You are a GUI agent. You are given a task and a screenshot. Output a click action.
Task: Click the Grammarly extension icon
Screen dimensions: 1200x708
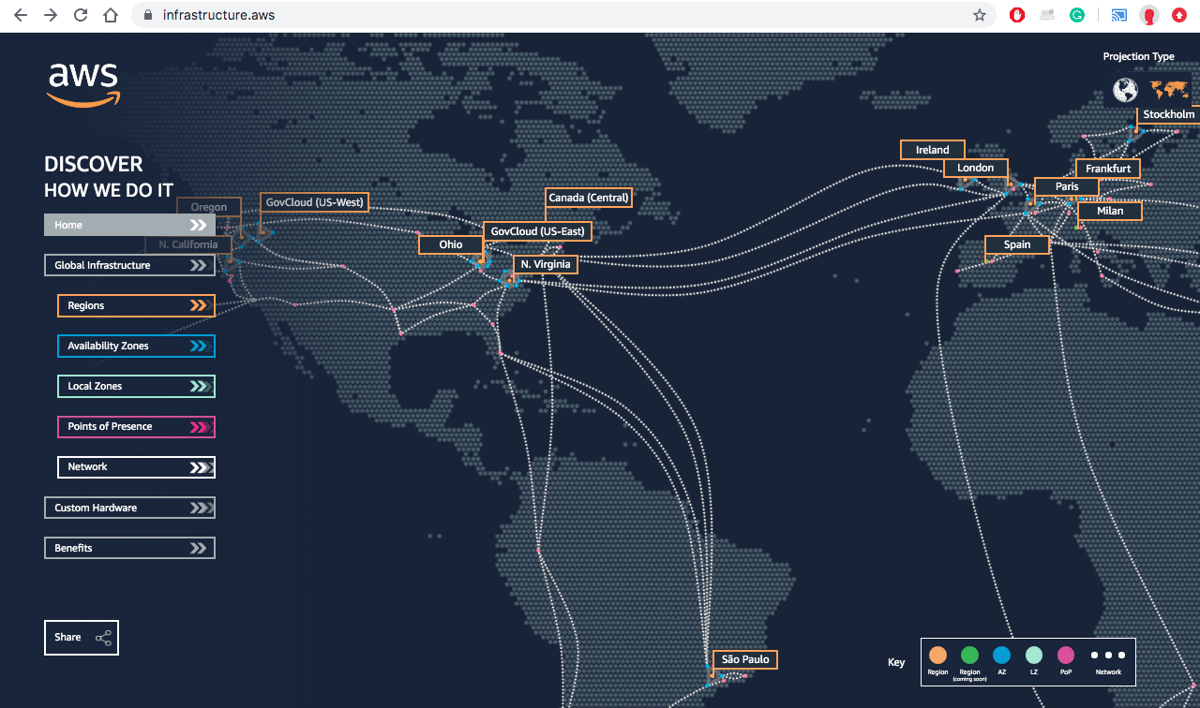click(x=1077, y=15)
